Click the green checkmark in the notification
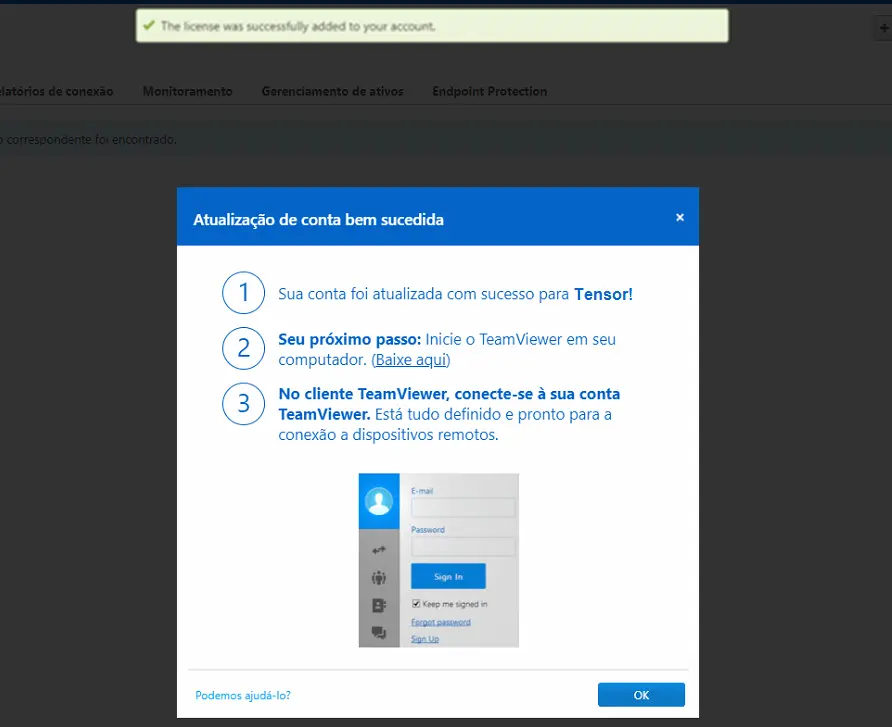 coord(149,26)
